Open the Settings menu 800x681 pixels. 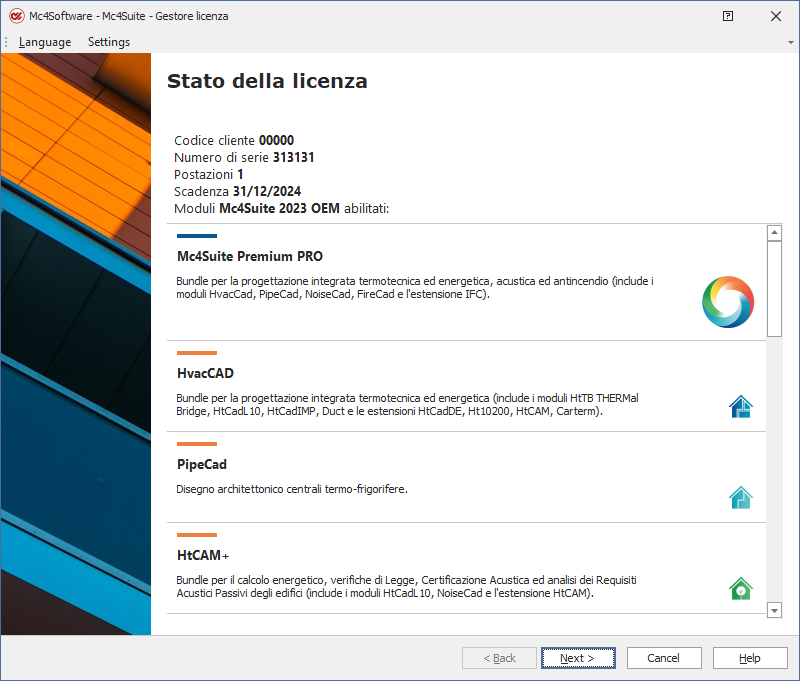[x=109, y=42]
